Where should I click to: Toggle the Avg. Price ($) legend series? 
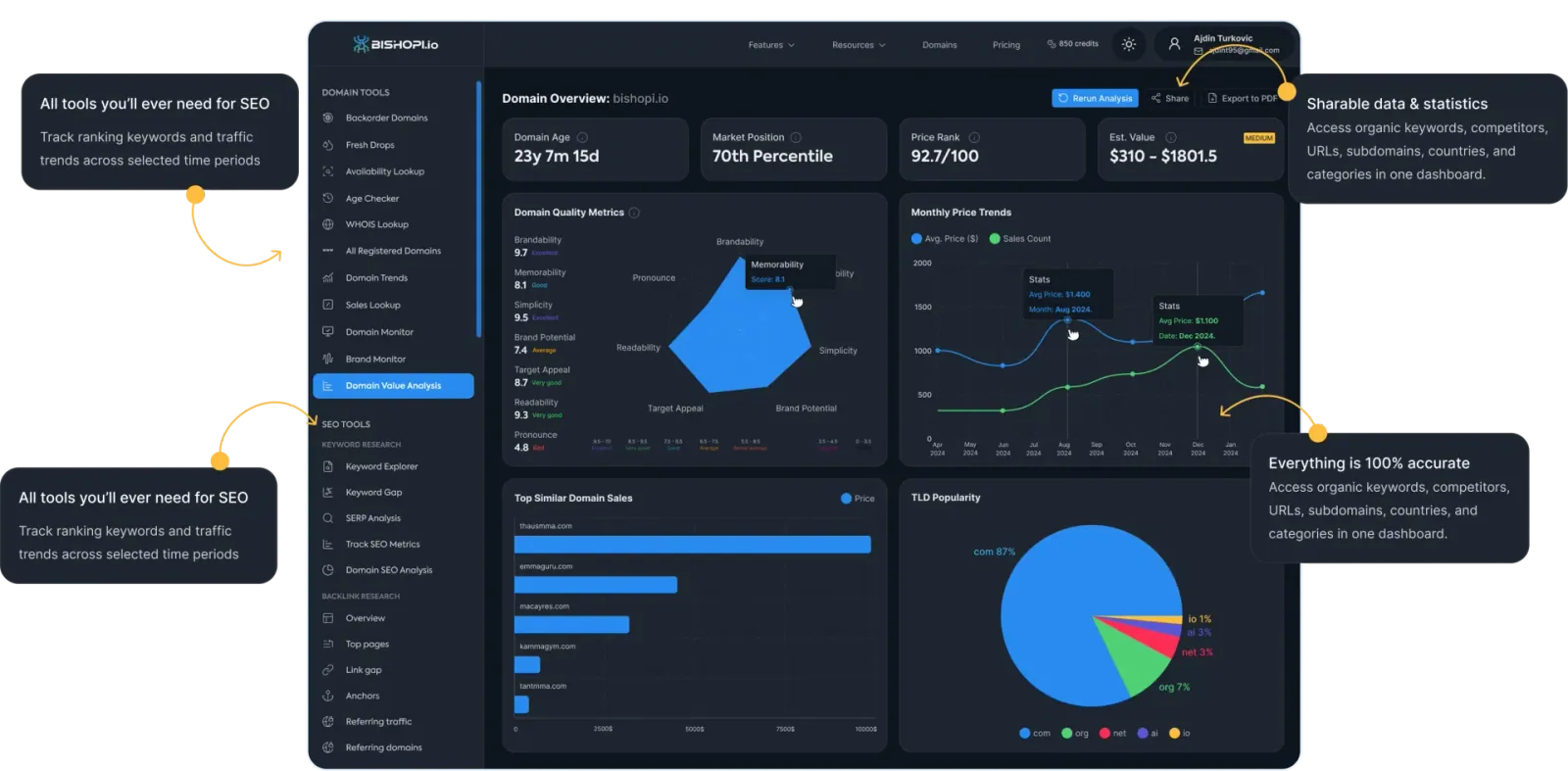[x=945, y=239]
